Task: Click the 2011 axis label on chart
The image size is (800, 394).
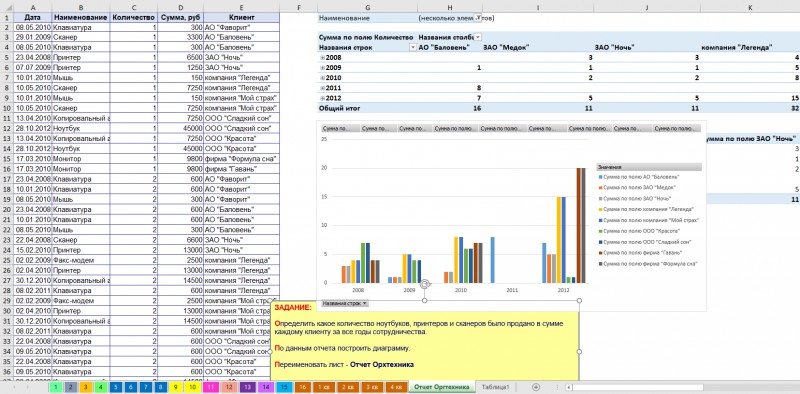Action: [512, 290]
